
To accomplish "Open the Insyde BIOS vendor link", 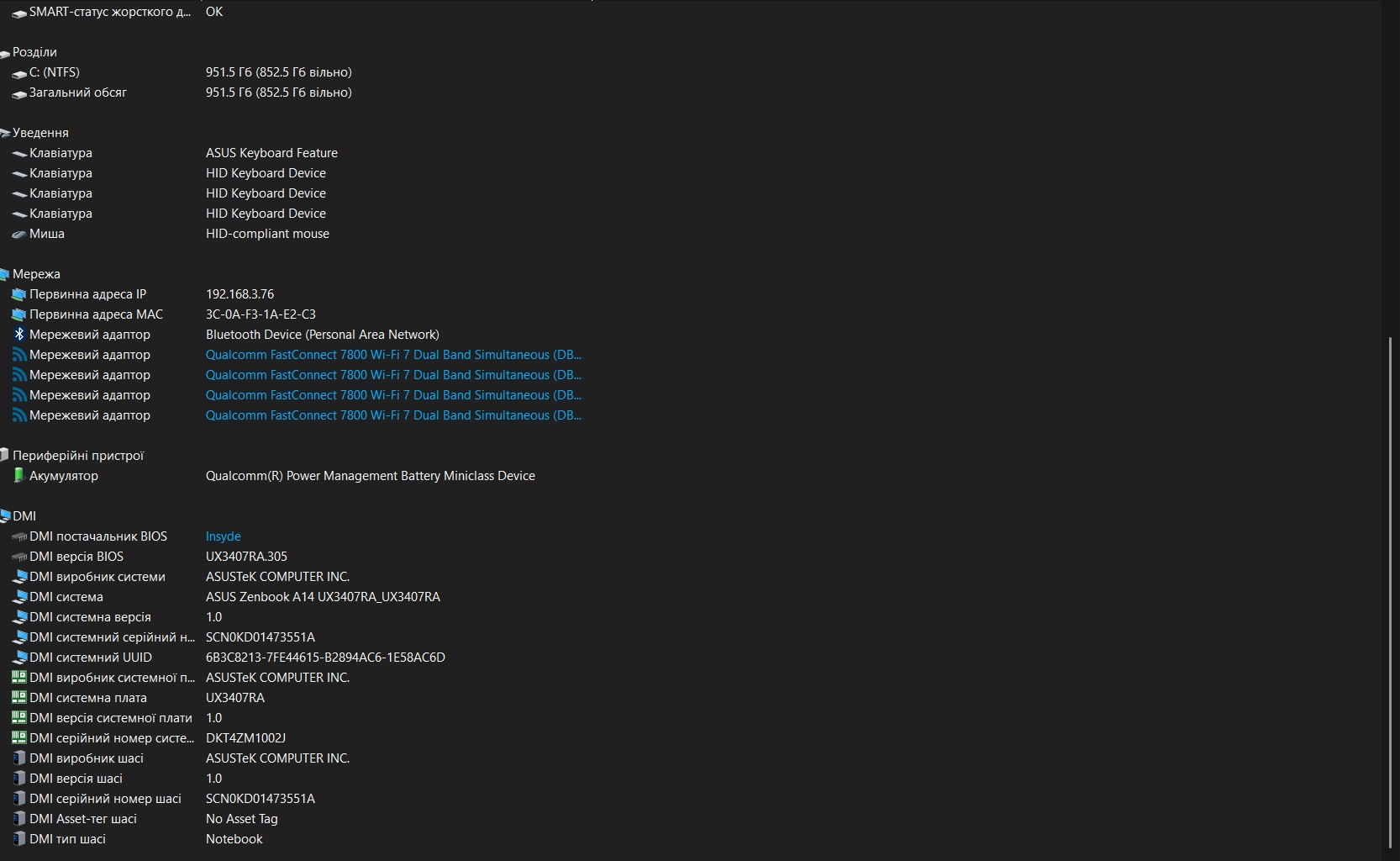I will [x=223, y=536].
